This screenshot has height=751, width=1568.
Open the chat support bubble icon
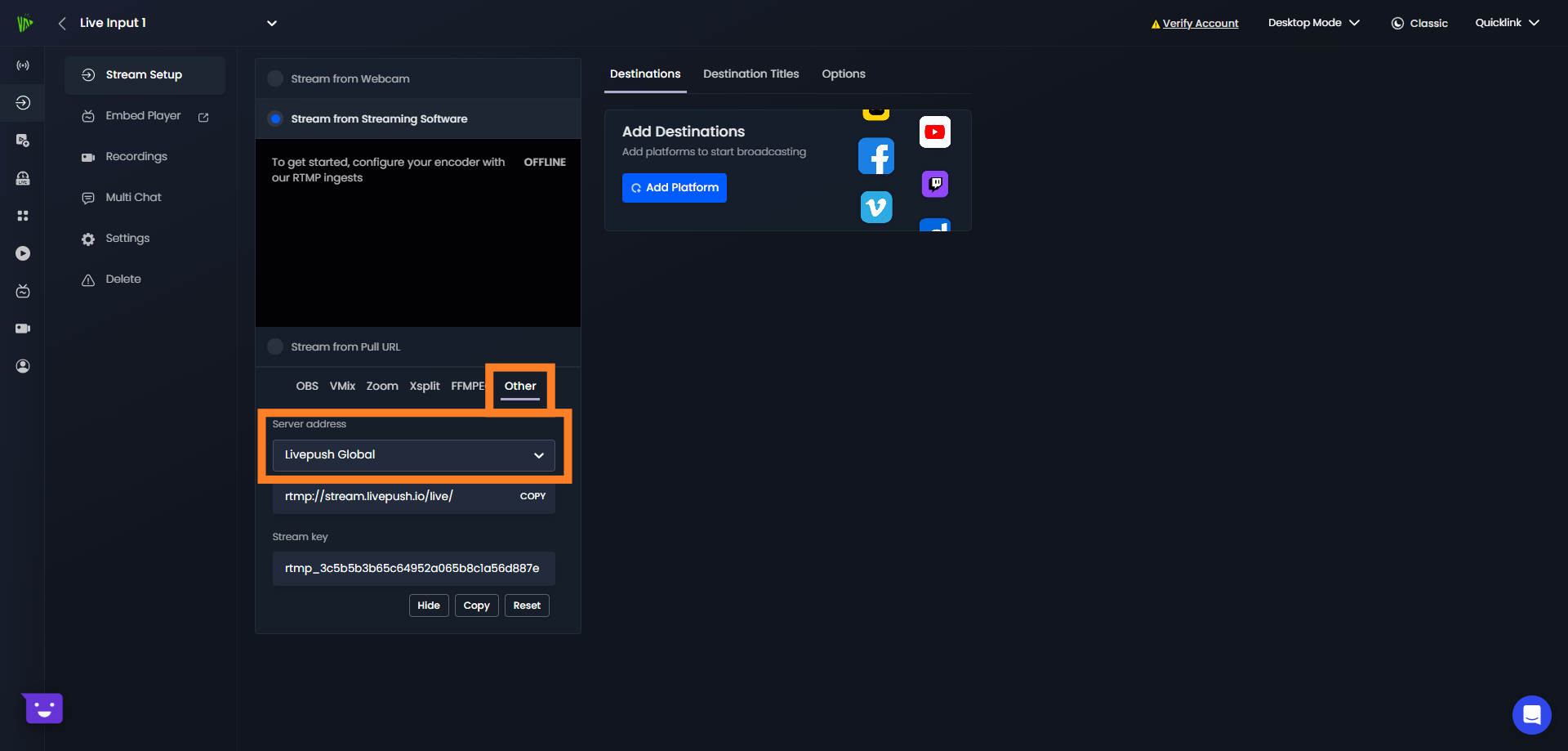pyautogui.click(x=1531, y=715)
